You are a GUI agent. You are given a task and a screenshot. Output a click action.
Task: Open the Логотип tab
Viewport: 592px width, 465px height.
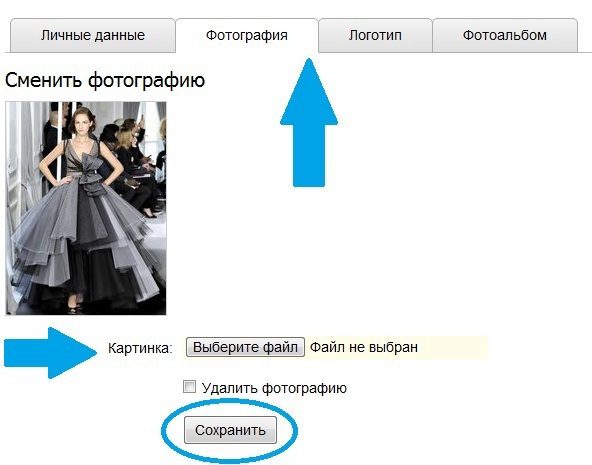click(375, 35)
